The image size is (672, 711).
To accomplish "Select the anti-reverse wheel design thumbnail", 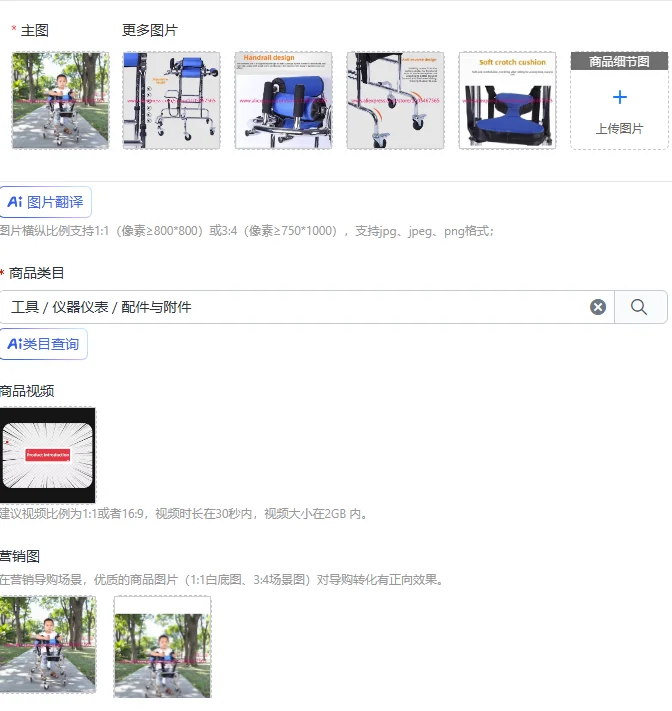I will pyautogui.click(x=395, y=100).
